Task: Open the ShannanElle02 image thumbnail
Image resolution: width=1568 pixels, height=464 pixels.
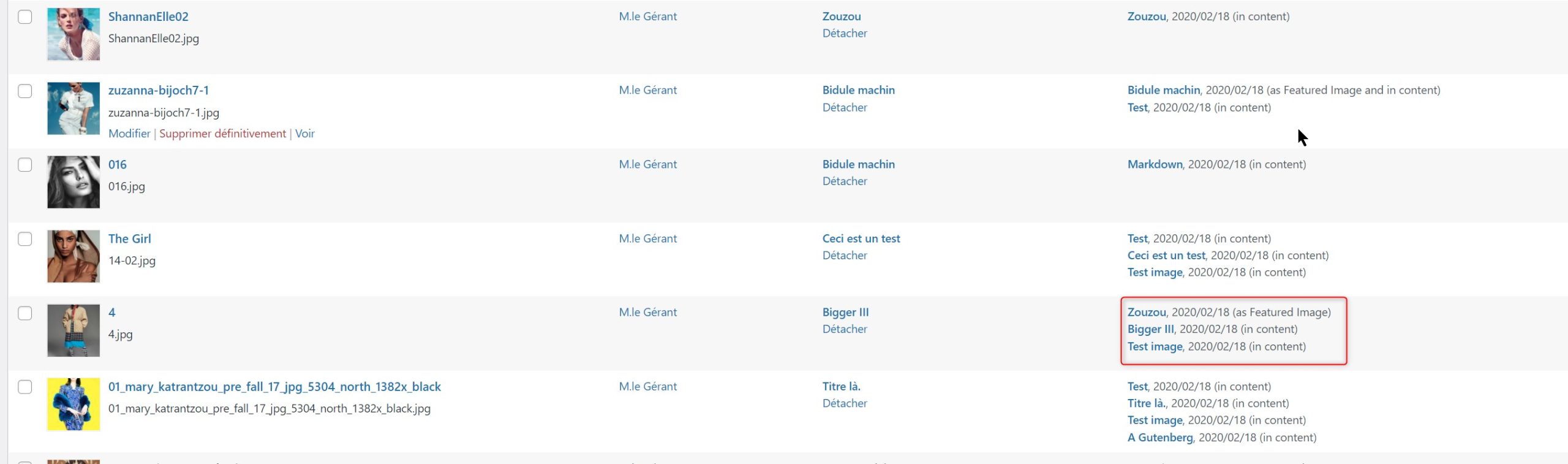Action: click(73, 34)
